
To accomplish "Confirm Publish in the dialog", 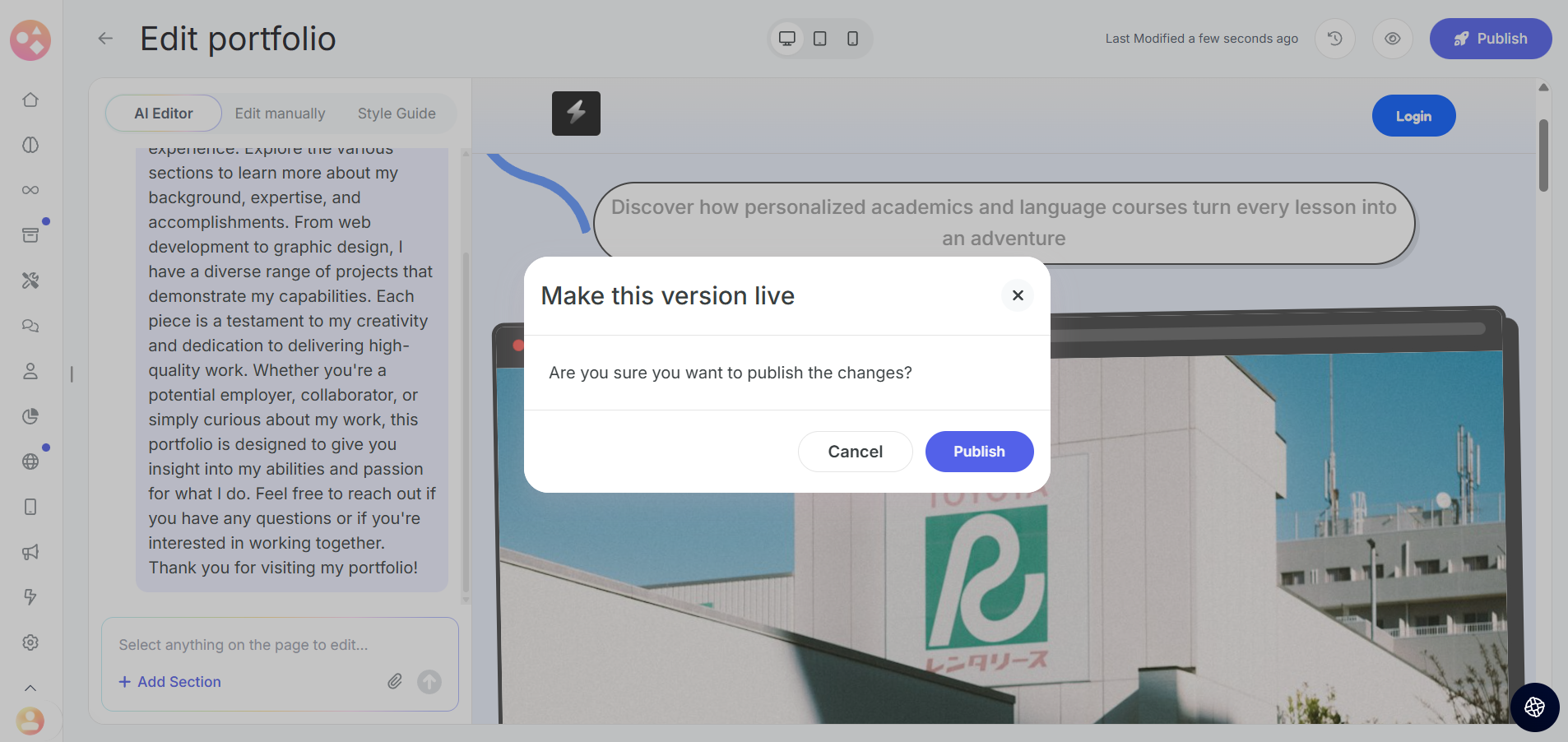I will click(979, 452).
